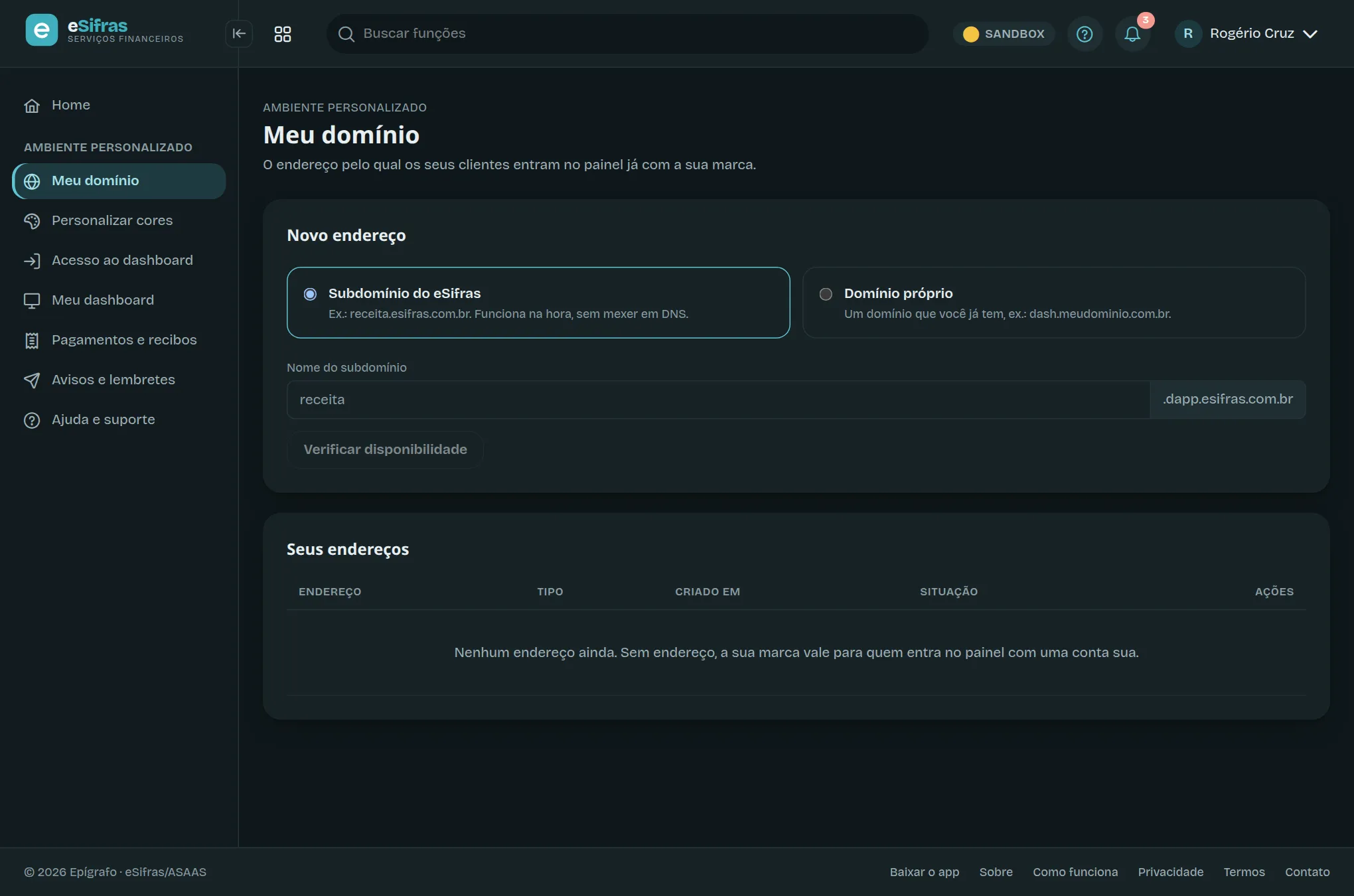Click the help circle icon for Ajuda e suporte
The image size is (1354, 896).
pos(32,420)
